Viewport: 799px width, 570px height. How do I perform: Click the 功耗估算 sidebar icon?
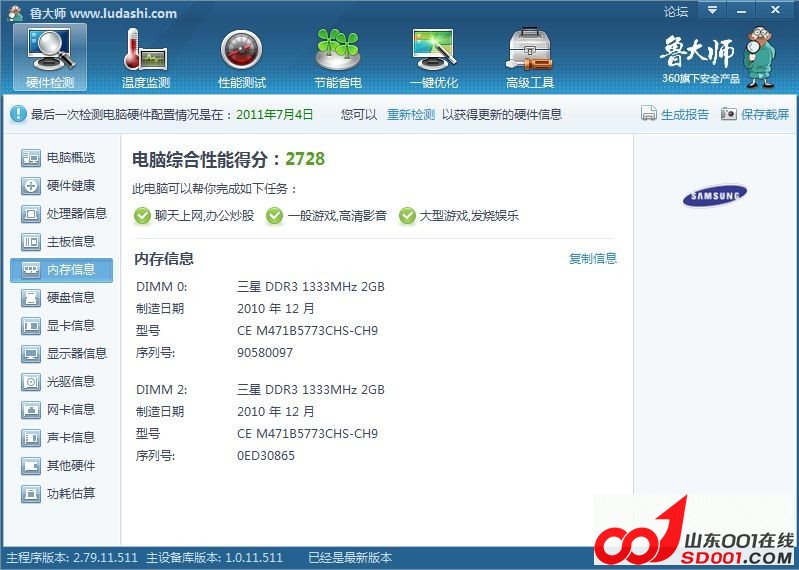click(31, 494)
